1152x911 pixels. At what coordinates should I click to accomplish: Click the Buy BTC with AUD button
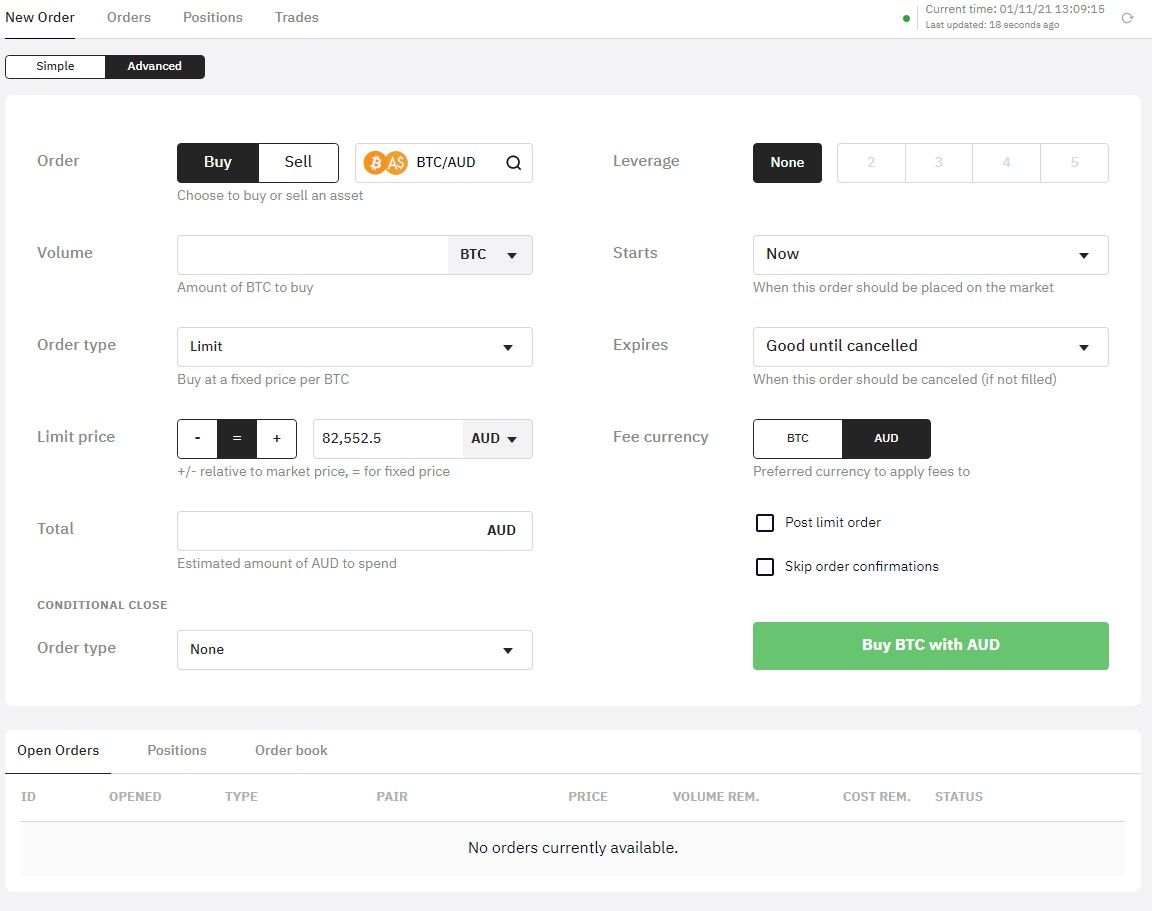tap(930, 646)
